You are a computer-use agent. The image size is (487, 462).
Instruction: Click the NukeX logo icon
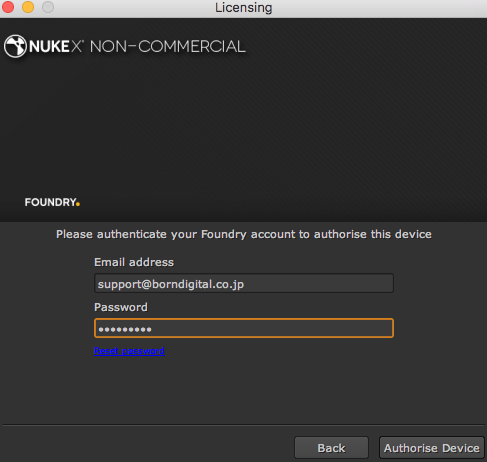click(x=15, y=46)
